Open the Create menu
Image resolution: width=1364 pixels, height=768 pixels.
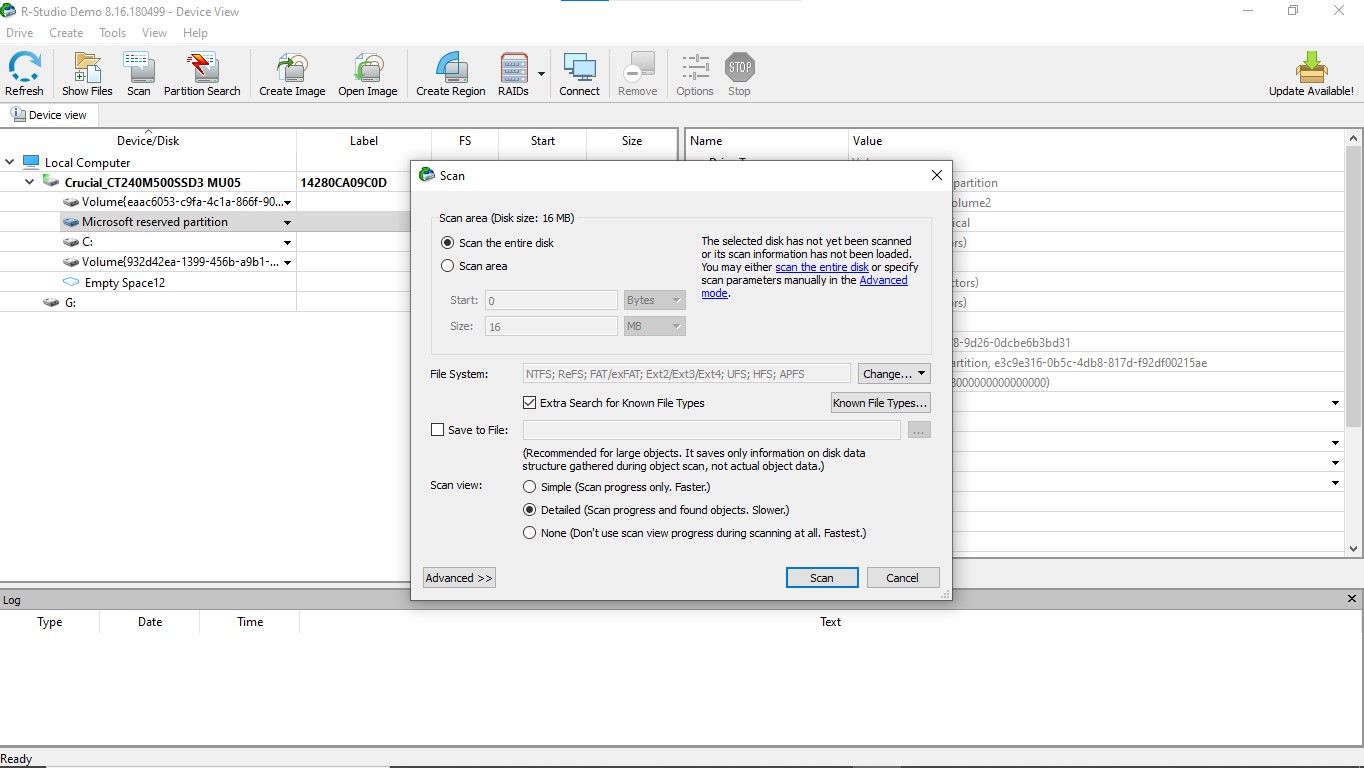coord(66,33)
